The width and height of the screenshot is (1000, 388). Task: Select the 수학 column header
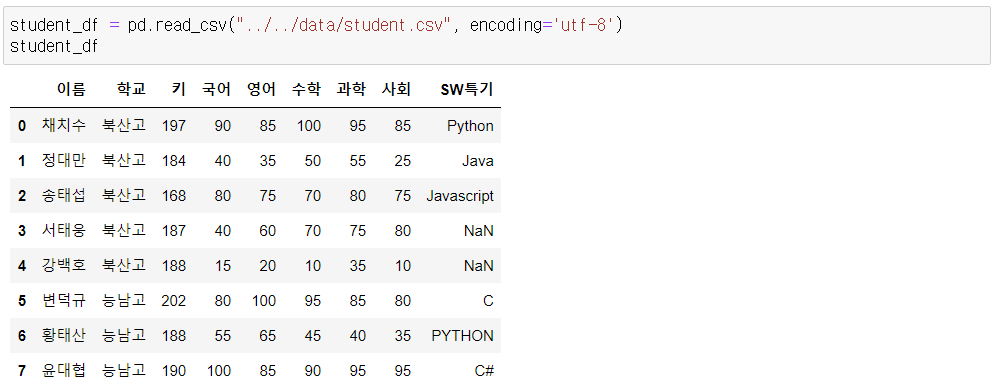point(307,89)
